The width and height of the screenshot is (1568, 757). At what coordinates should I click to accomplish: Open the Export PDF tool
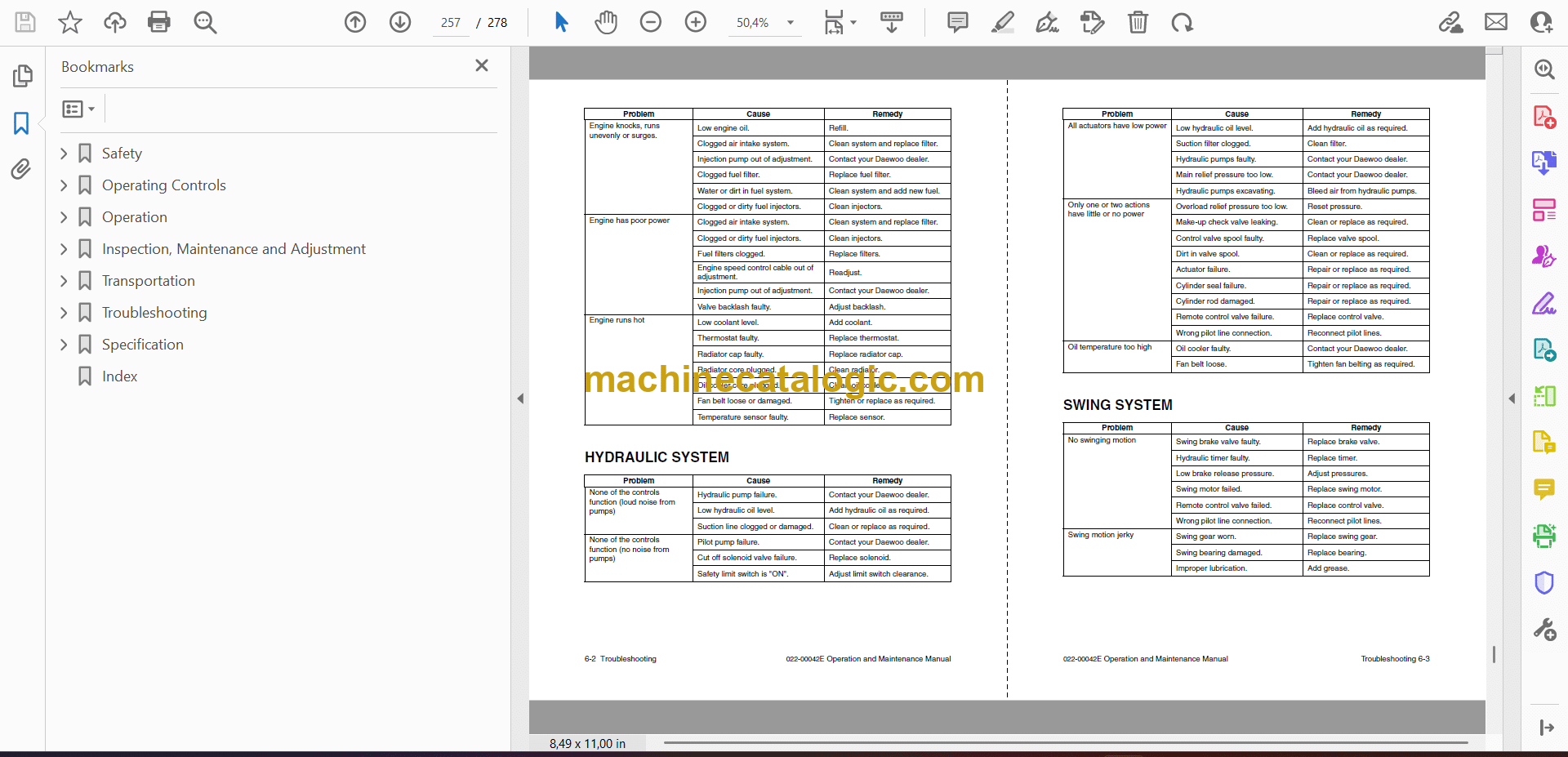[x=1544, y=163]
